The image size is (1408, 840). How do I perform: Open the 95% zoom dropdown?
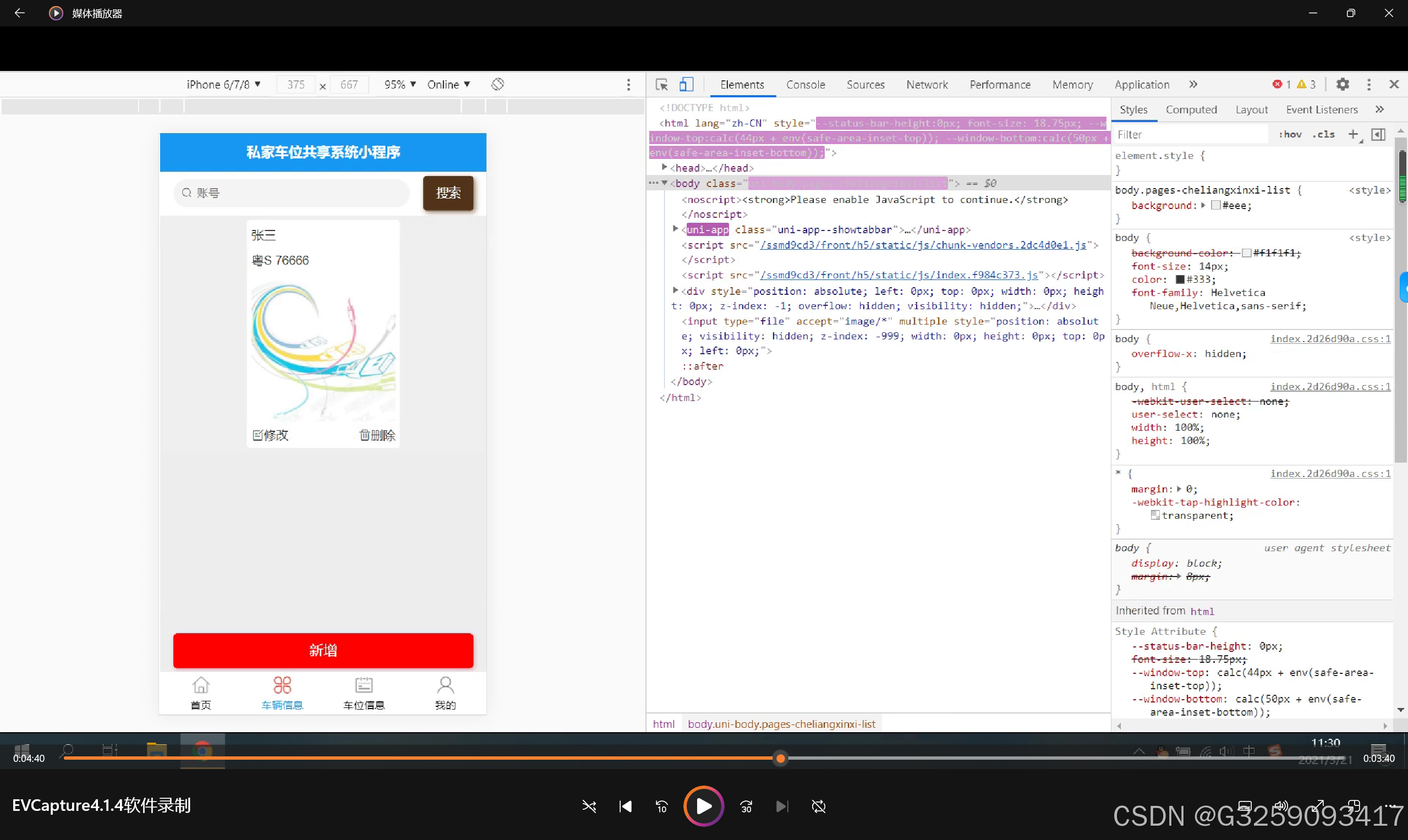(x=399, y=84)
